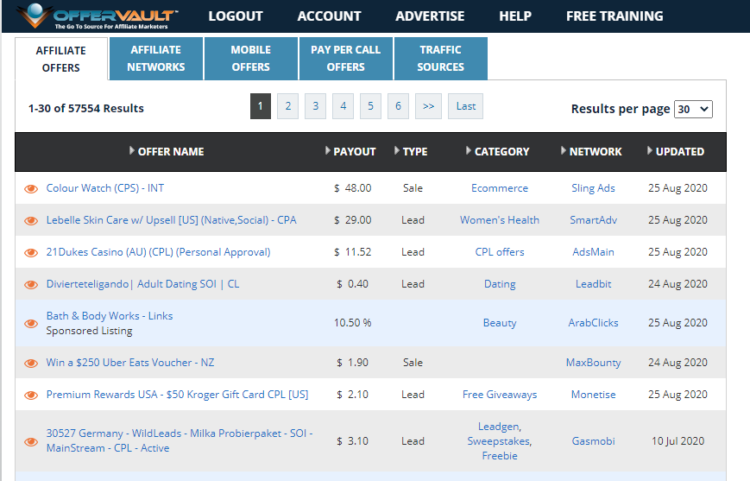Open Sling Ads network link

(593, 188)
